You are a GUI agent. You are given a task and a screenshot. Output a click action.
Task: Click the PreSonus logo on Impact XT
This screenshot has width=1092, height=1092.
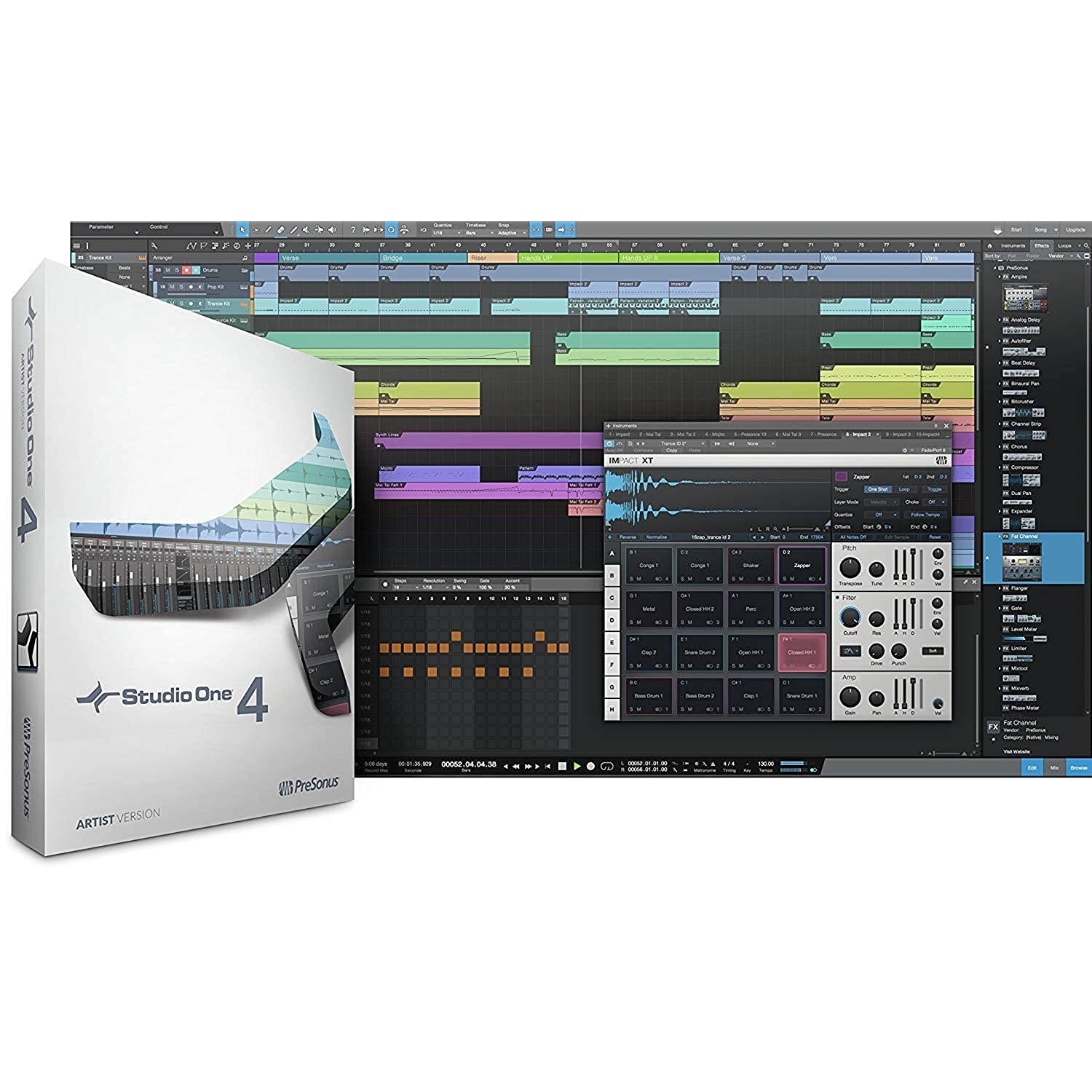(x=941, y=460)
